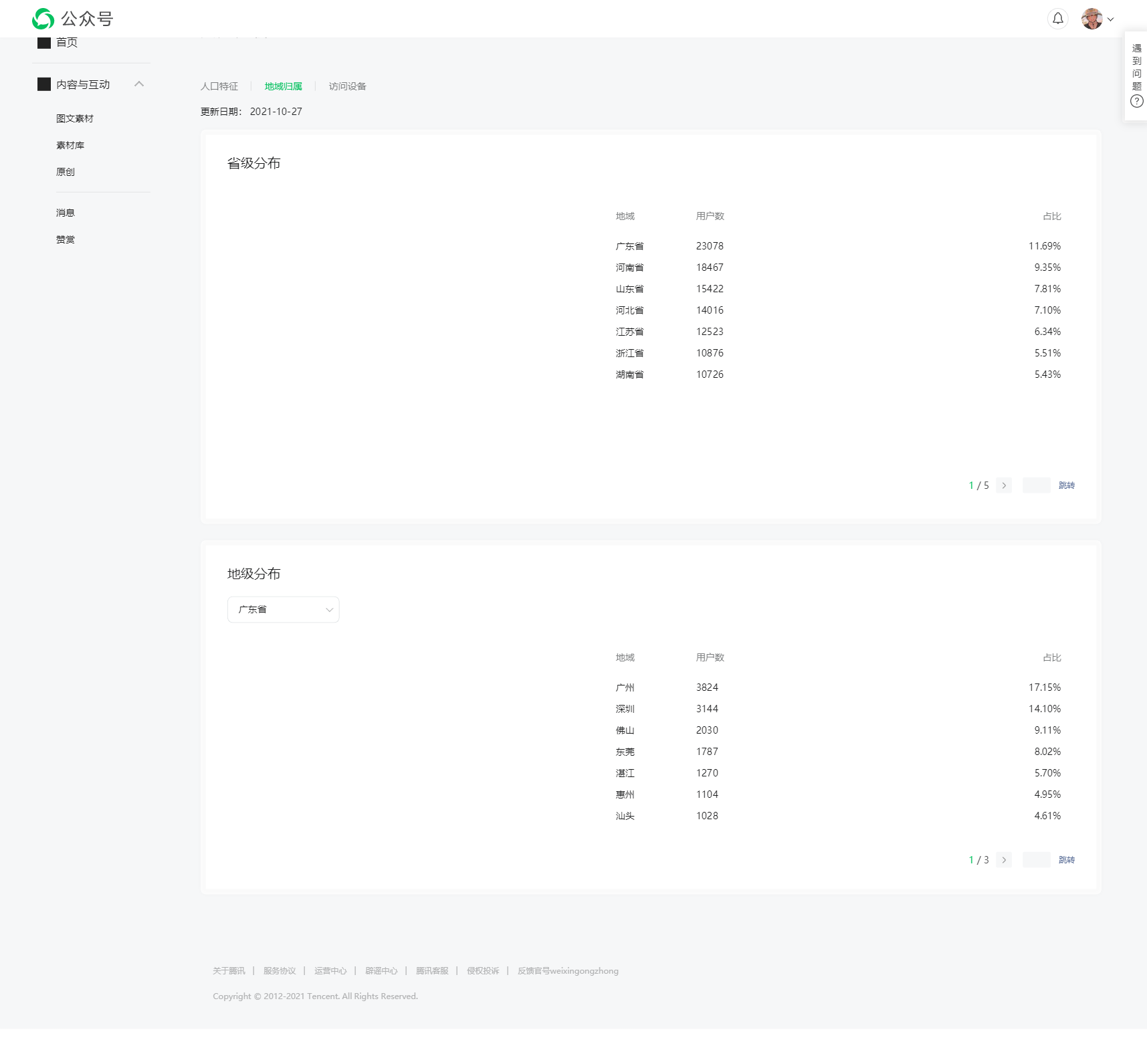Viewport: 1147px width, 1064px height.
Task: Click 跳转 link in 省级分布 pagination
Action: tap(1066, 486)
